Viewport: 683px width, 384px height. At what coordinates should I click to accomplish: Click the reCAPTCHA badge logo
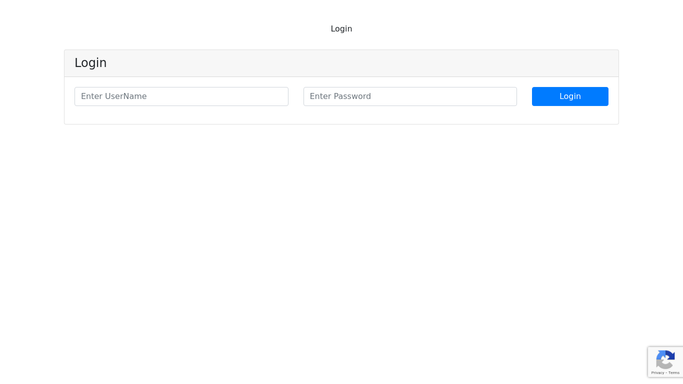(x=666, y=360)
